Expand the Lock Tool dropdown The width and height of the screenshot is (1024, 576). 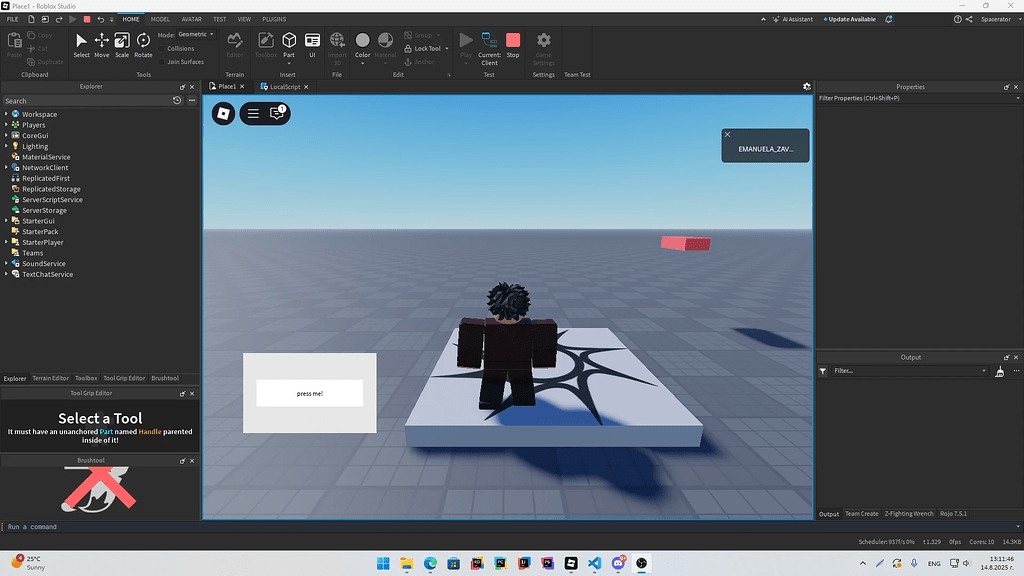click(x=447, y=47)
